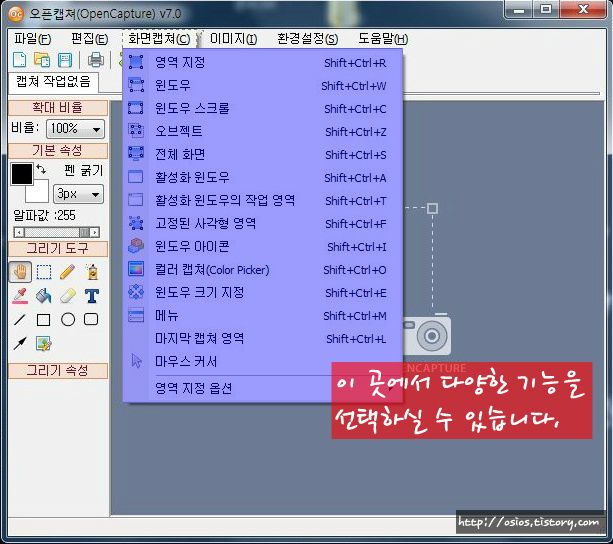
Task: Choose 전체 화면 capture option
Action: (262, 154)
